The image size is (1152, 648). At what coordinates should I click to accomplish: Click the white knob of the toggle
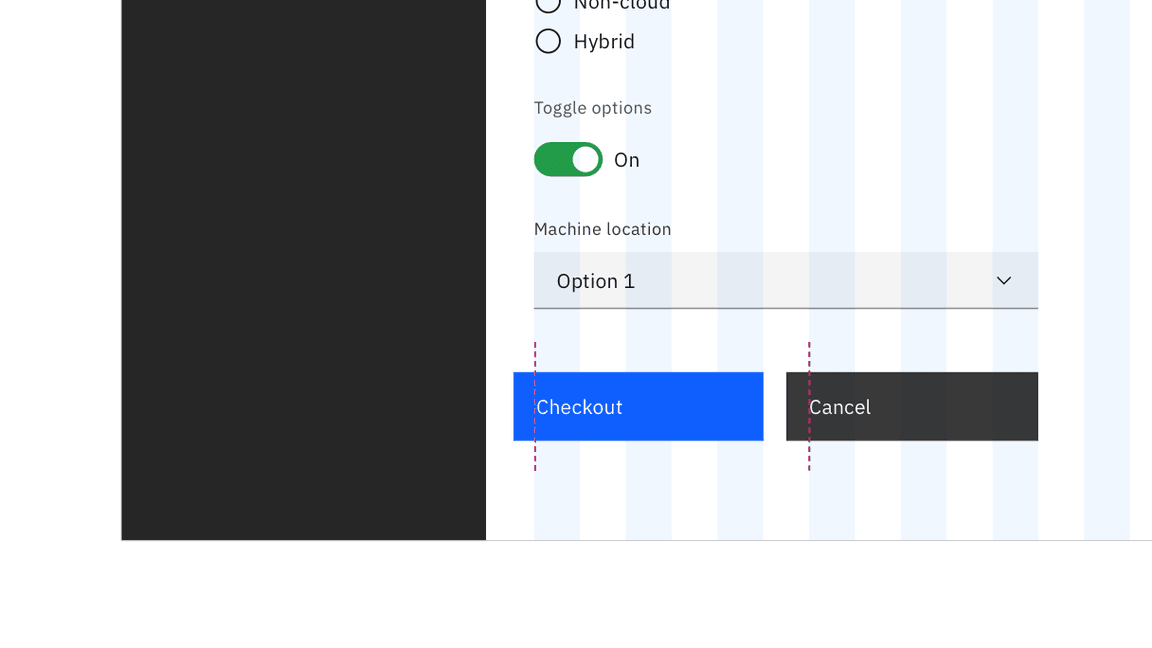pos(586,160)
